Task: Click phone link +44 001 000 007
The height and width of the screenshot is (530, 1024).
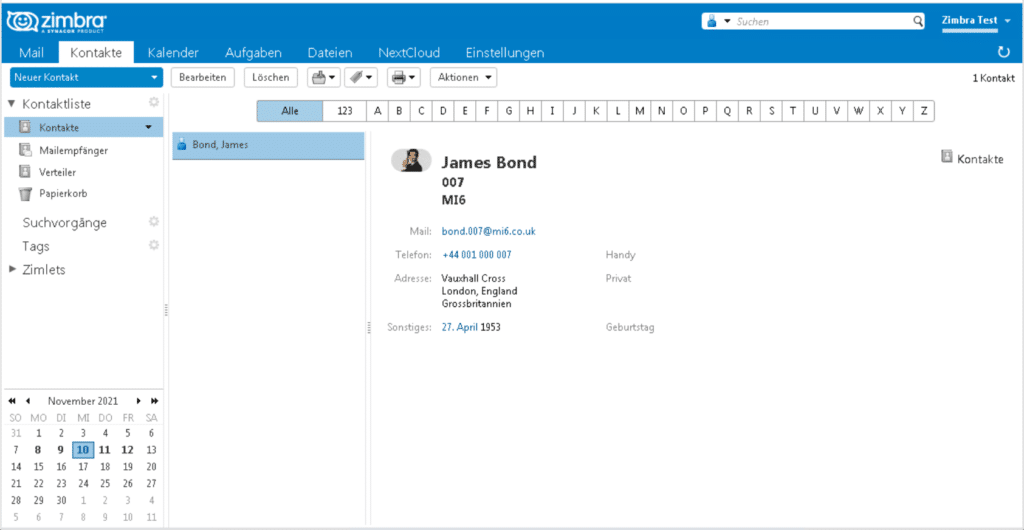Action: coord(477,255)
